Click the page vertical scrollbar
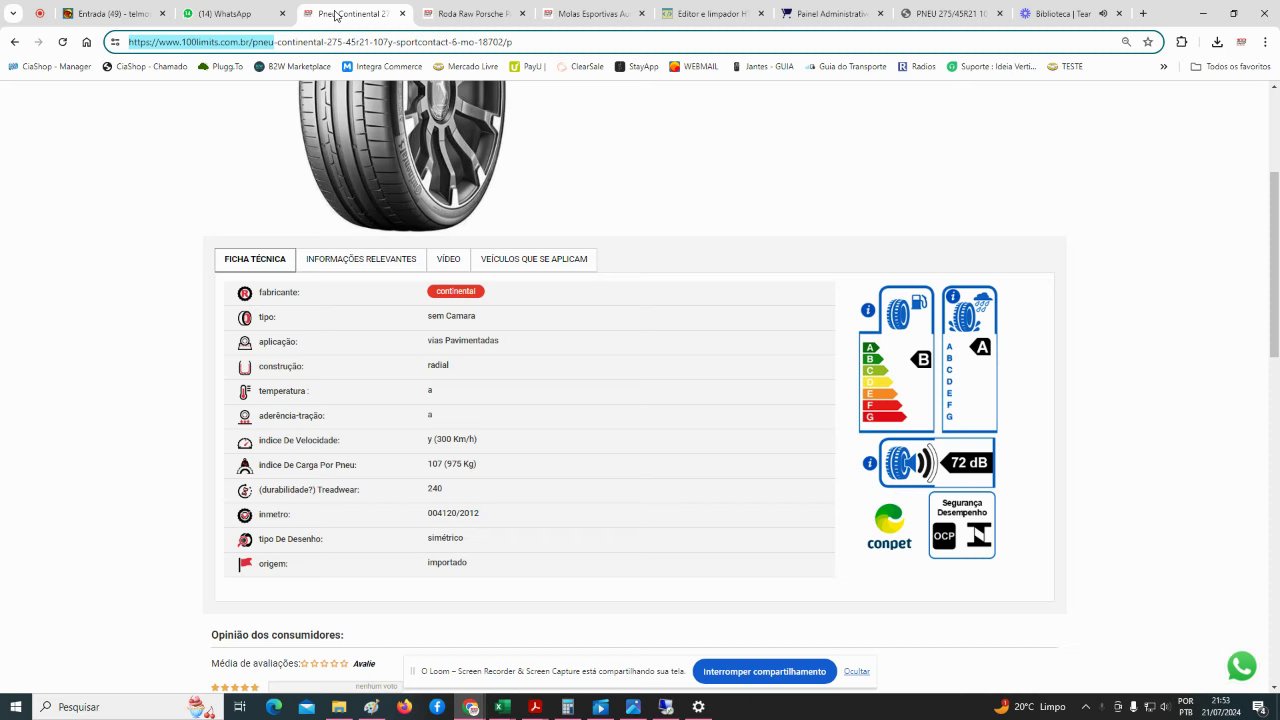The image size is (1280, 720). 1274,264
